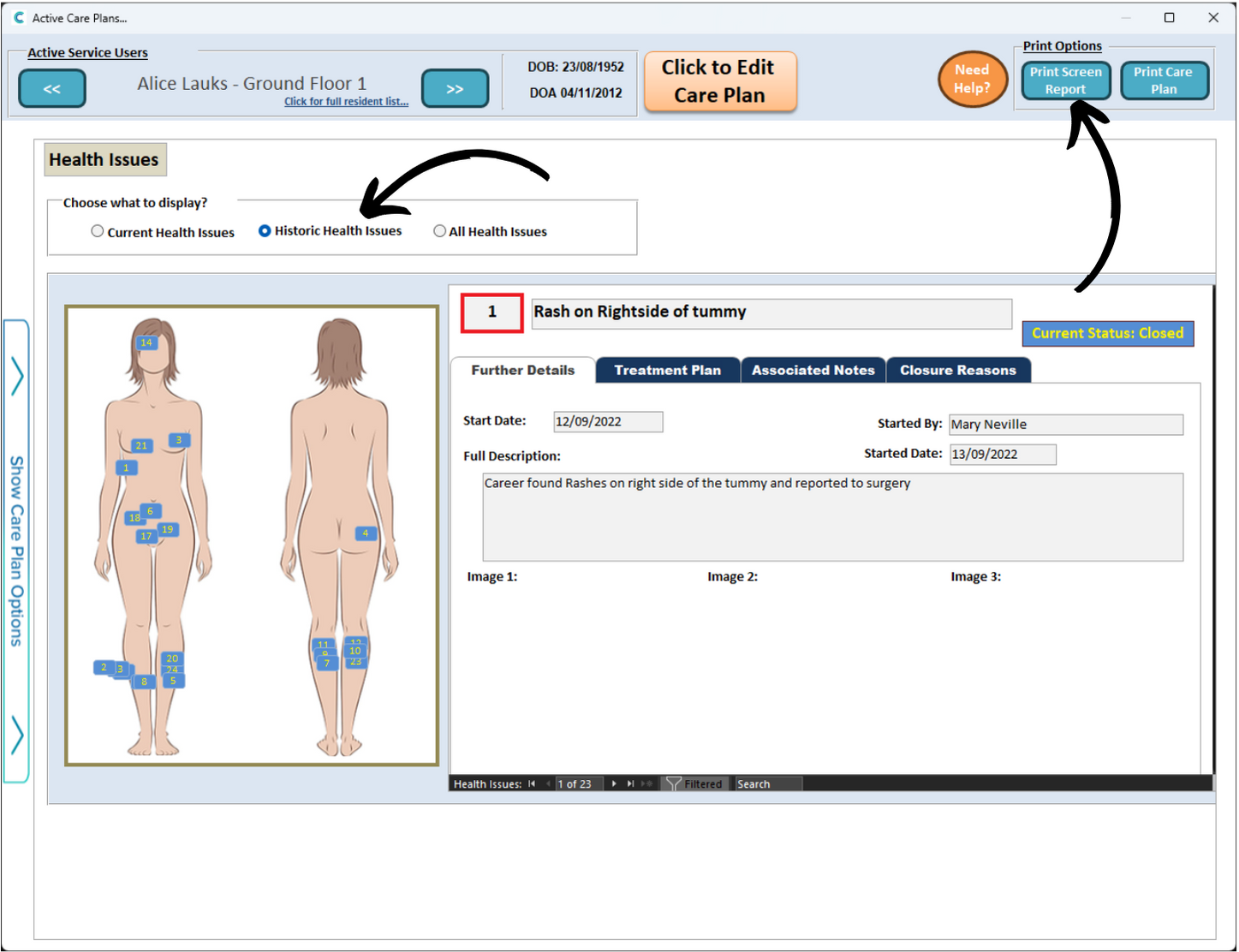Click the Filtered funnel icon
Viewport: 1239px width, 952px height.
tap(674, 783)
